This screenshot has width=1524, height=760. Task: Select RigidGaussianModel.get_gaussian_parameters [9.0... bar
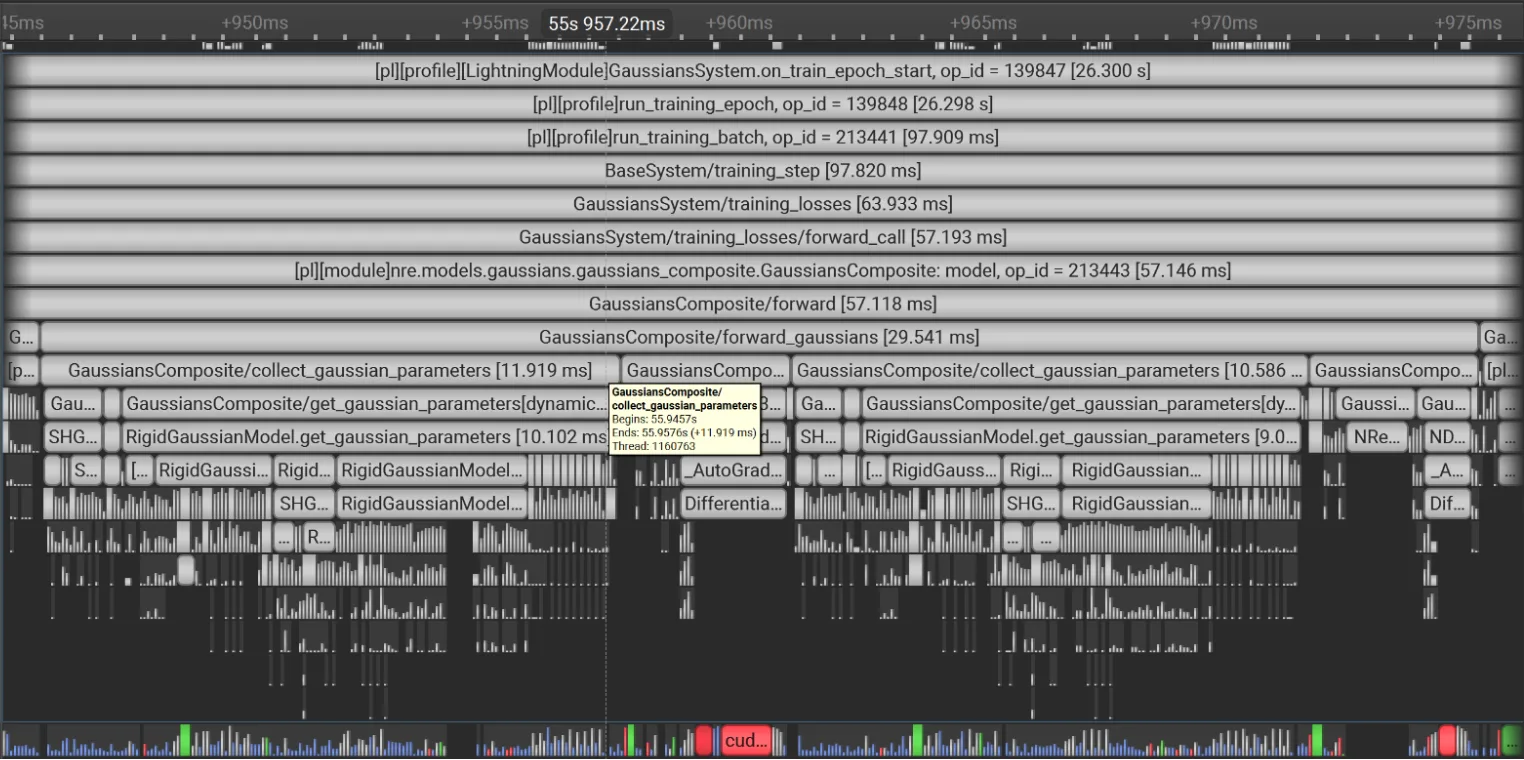tap(1082, 437)
